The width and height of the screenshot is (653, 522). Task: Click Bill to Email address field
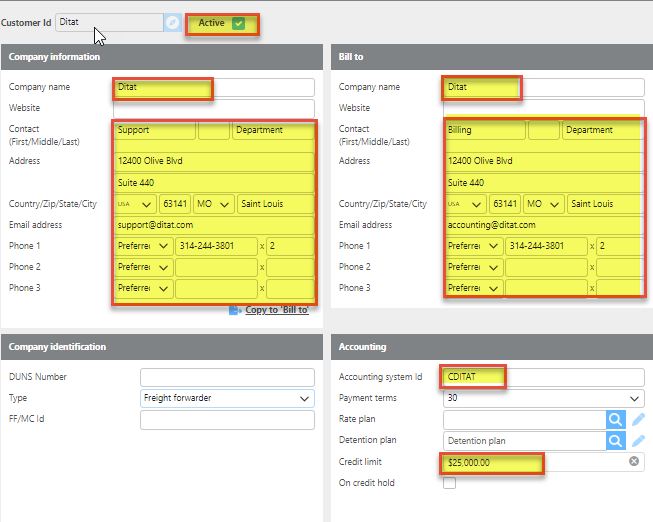pos(541,225)
